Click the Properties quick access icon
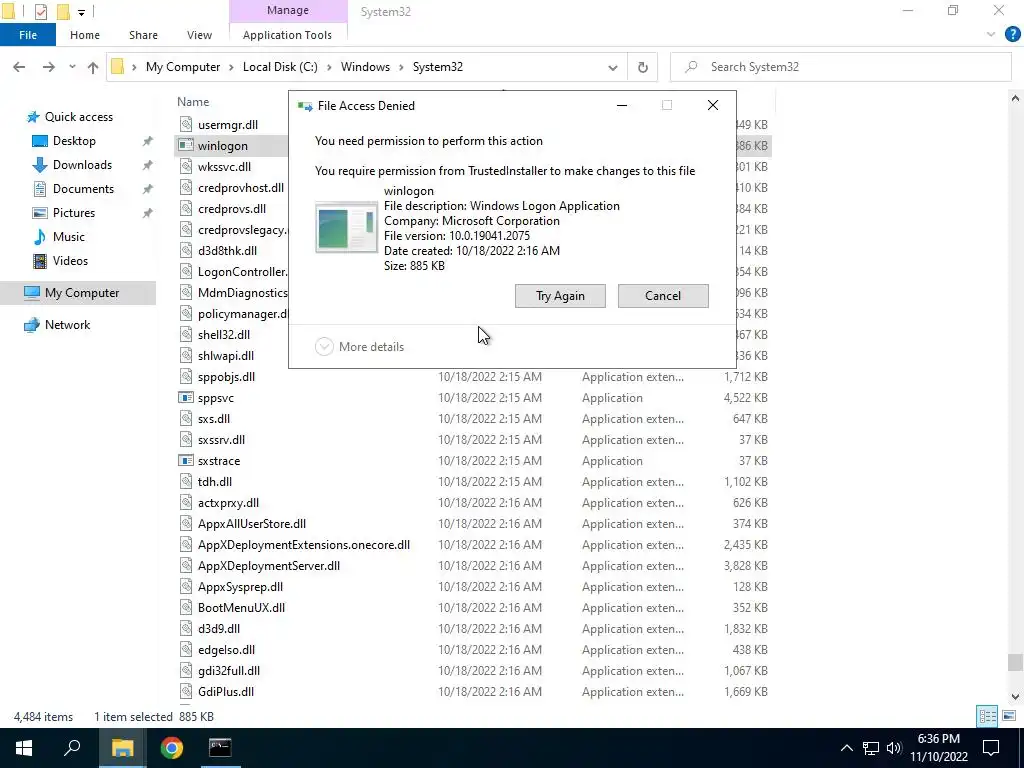 (40, 11)
